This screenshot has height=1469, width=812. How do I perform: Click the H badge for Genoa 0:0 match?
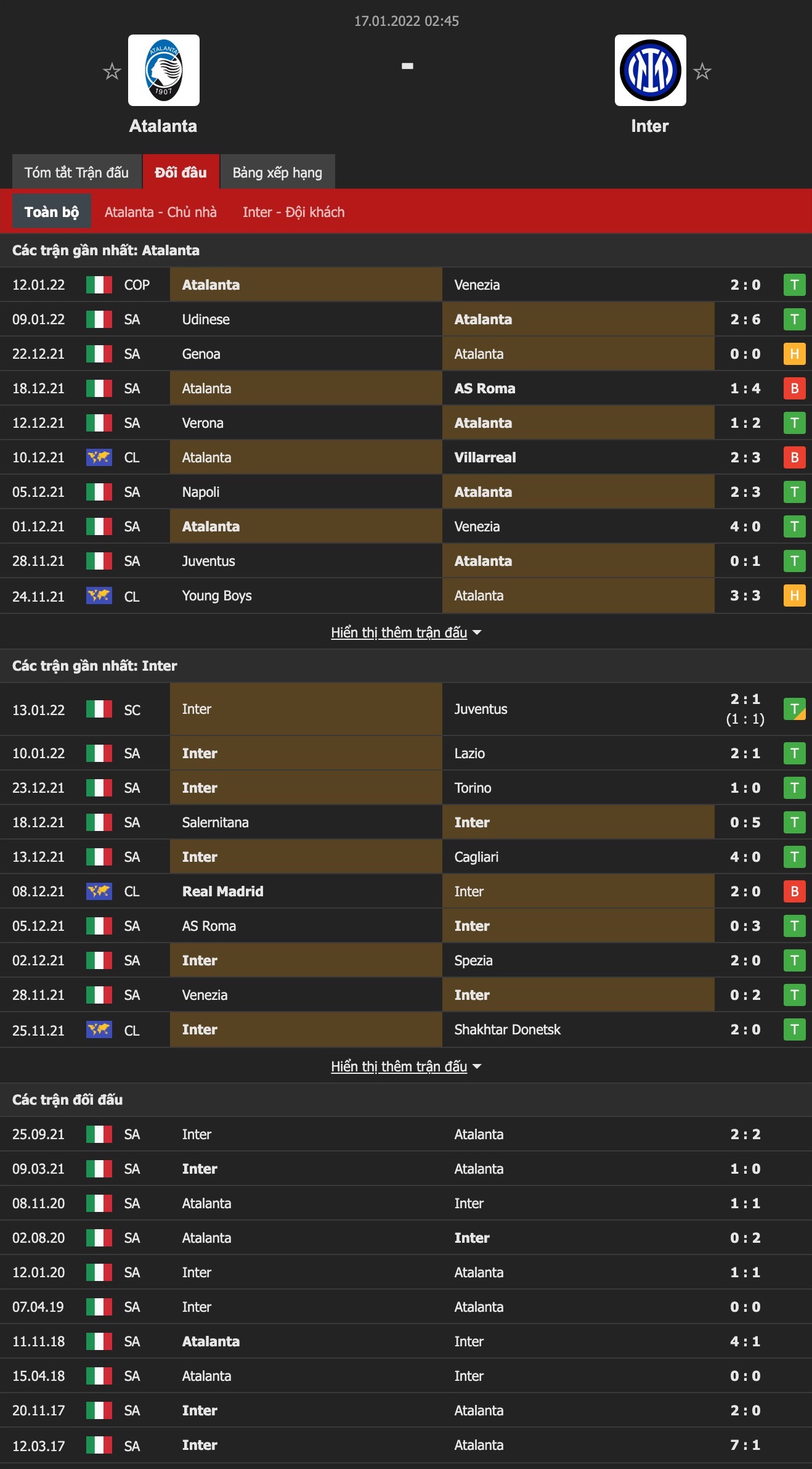(x=795, y=354)
